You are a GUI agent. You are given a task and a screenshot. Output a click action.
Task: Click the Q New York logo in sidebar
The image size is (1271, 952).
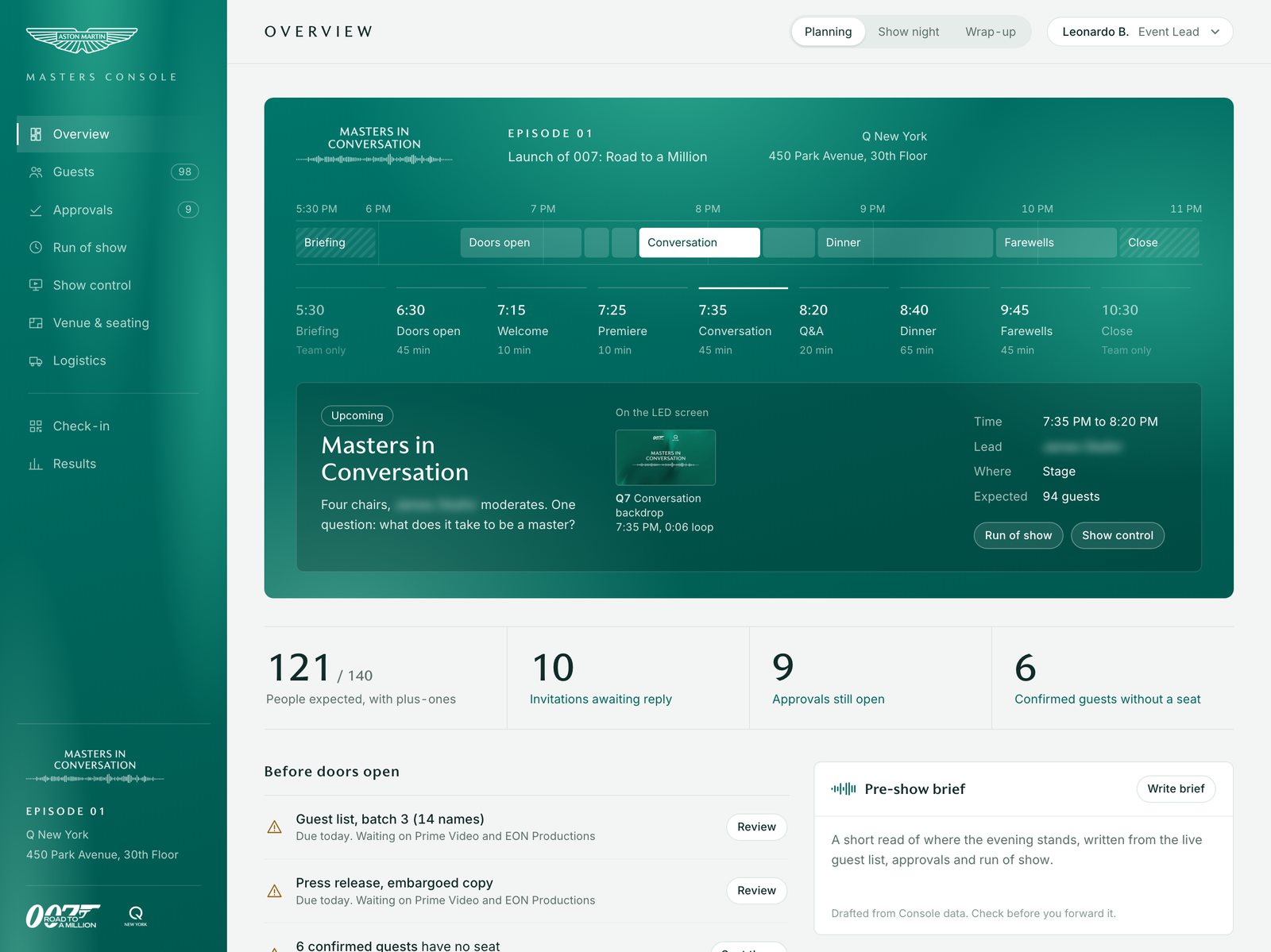coord(136,916)
